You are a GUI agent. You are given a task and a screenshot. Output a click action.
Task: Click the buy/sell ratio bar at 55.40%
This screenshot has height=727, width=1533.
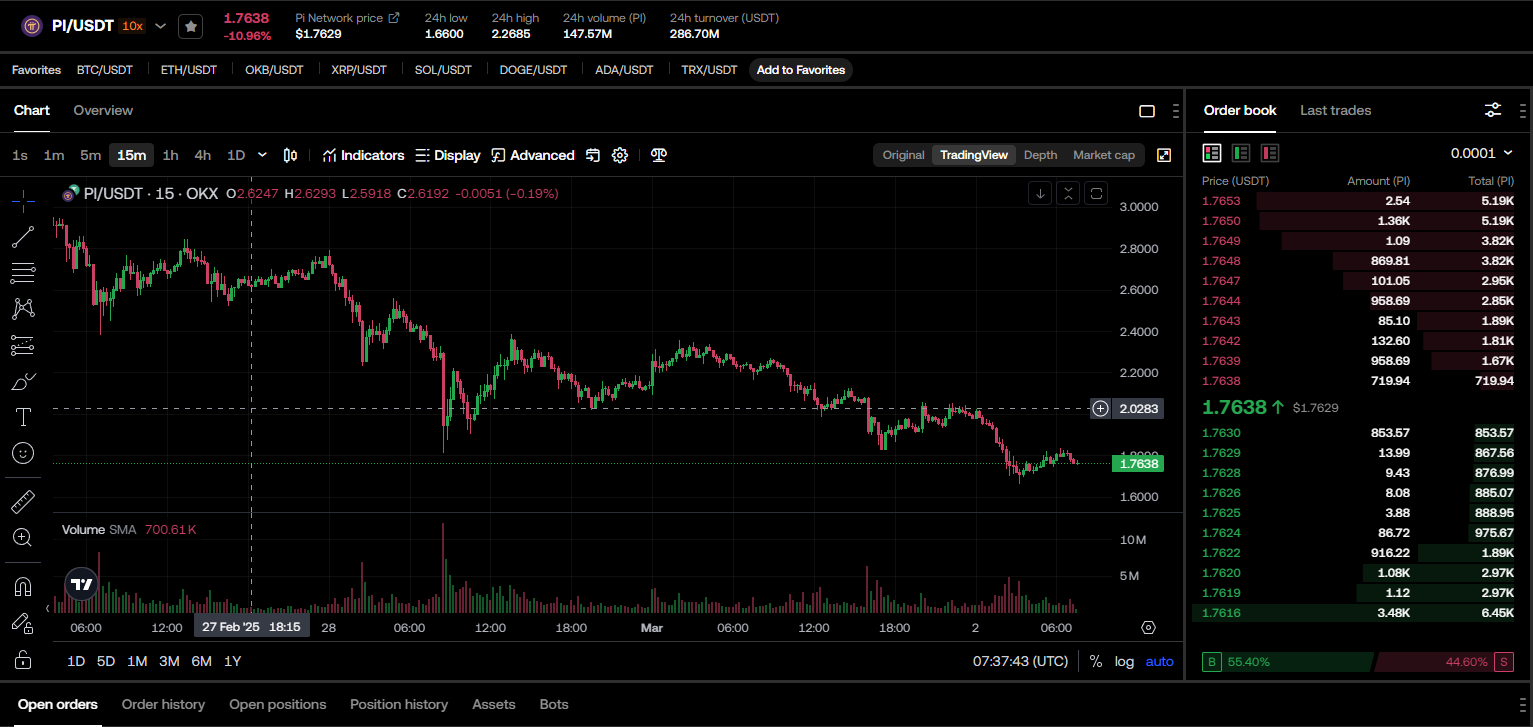[1287, 662]
